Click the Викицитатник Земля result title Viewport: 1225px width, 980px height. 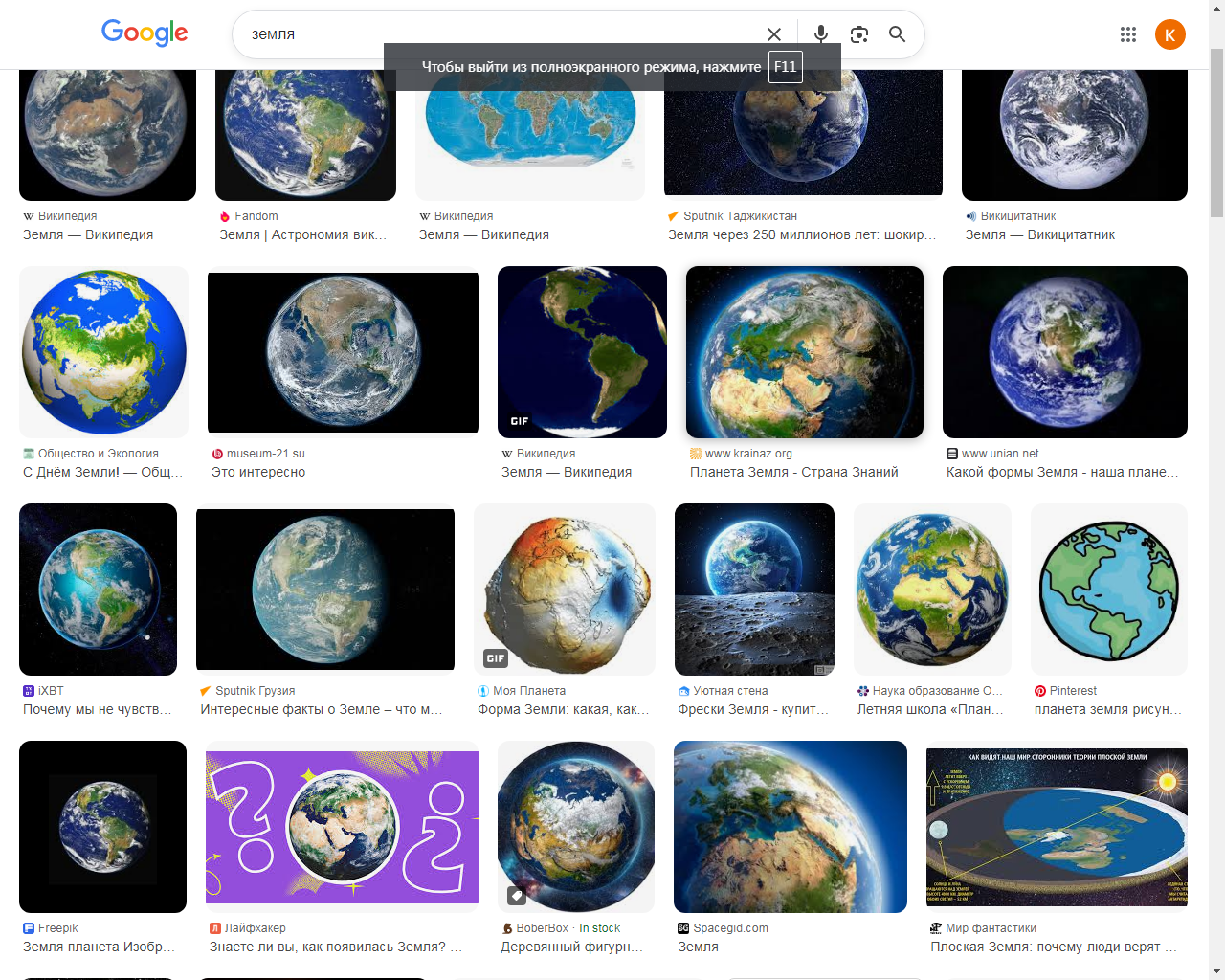point(1040,234)
